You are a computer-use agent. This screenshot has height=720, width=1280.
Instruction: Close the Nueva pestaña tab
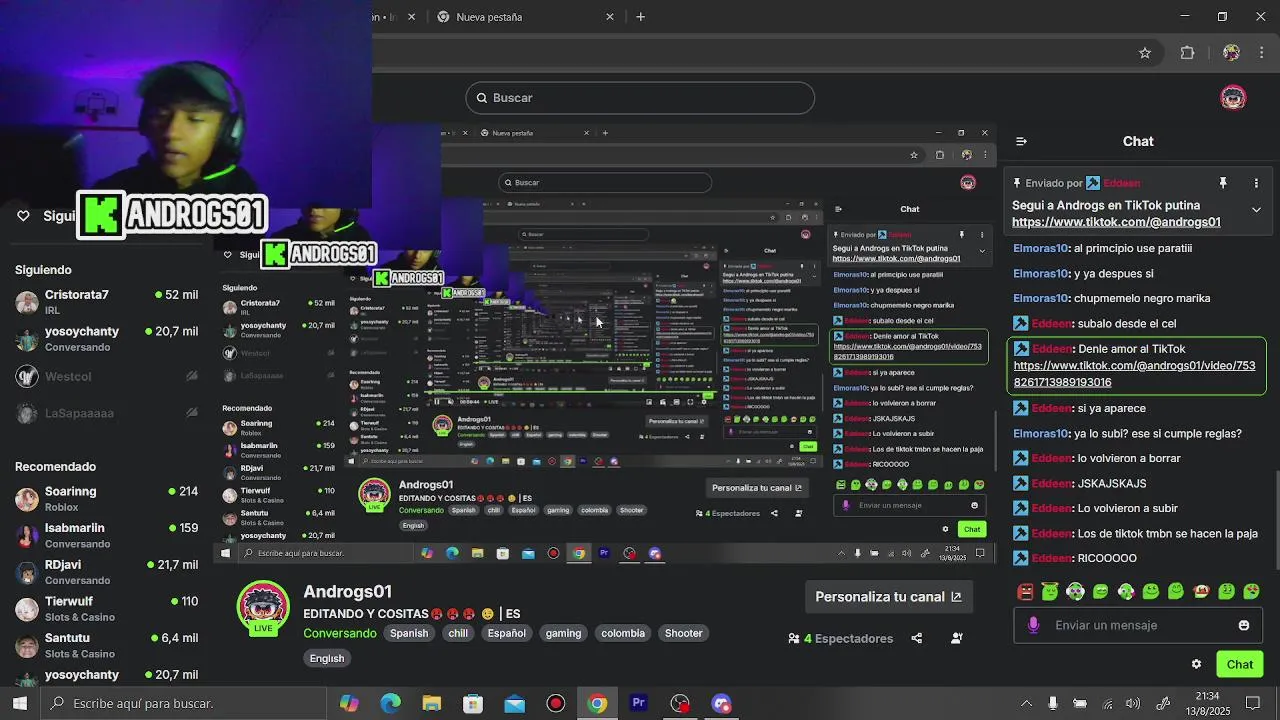tap(610, 17)
